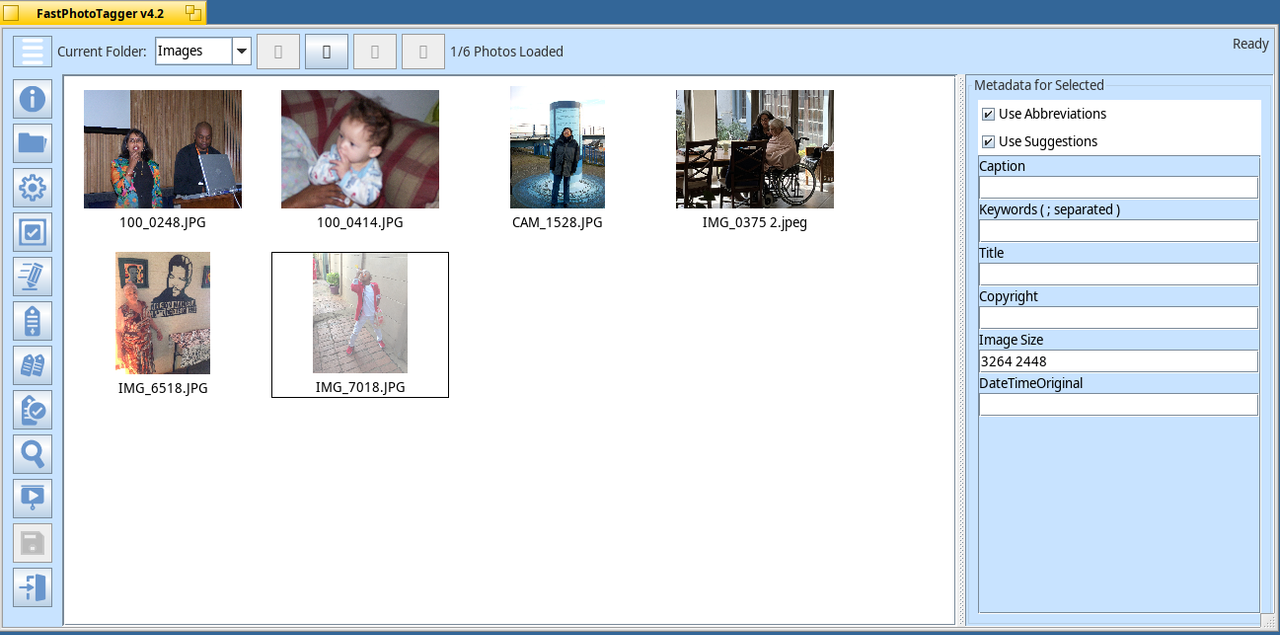The height and width of the screenshot is (635, 1280).
Task: Click the third toolbar button after folder dropdown
Action: click(x=375, y=51)
